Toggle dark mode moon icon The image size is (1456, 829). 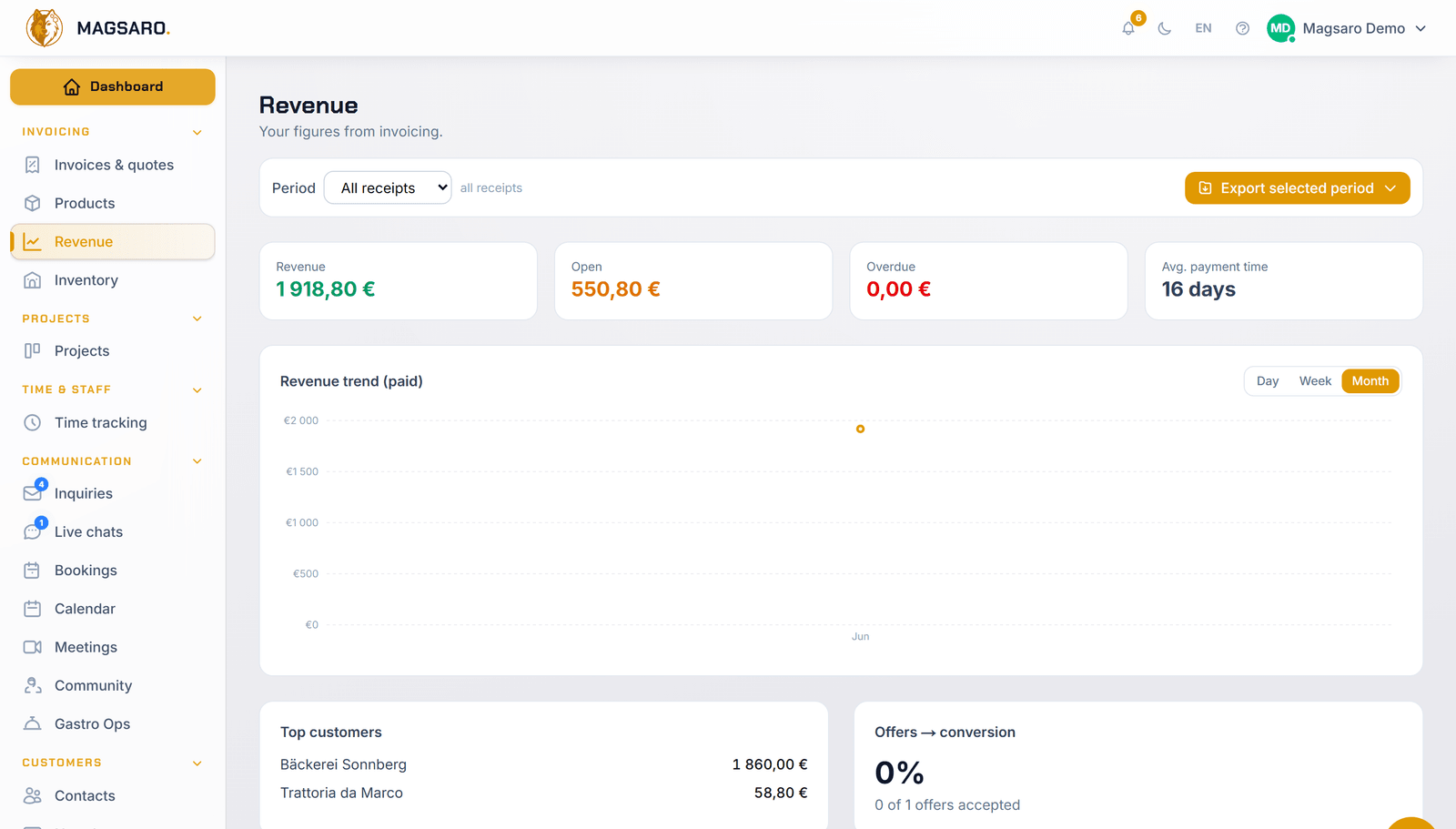pyautogui.click(x=1165, y=28)
